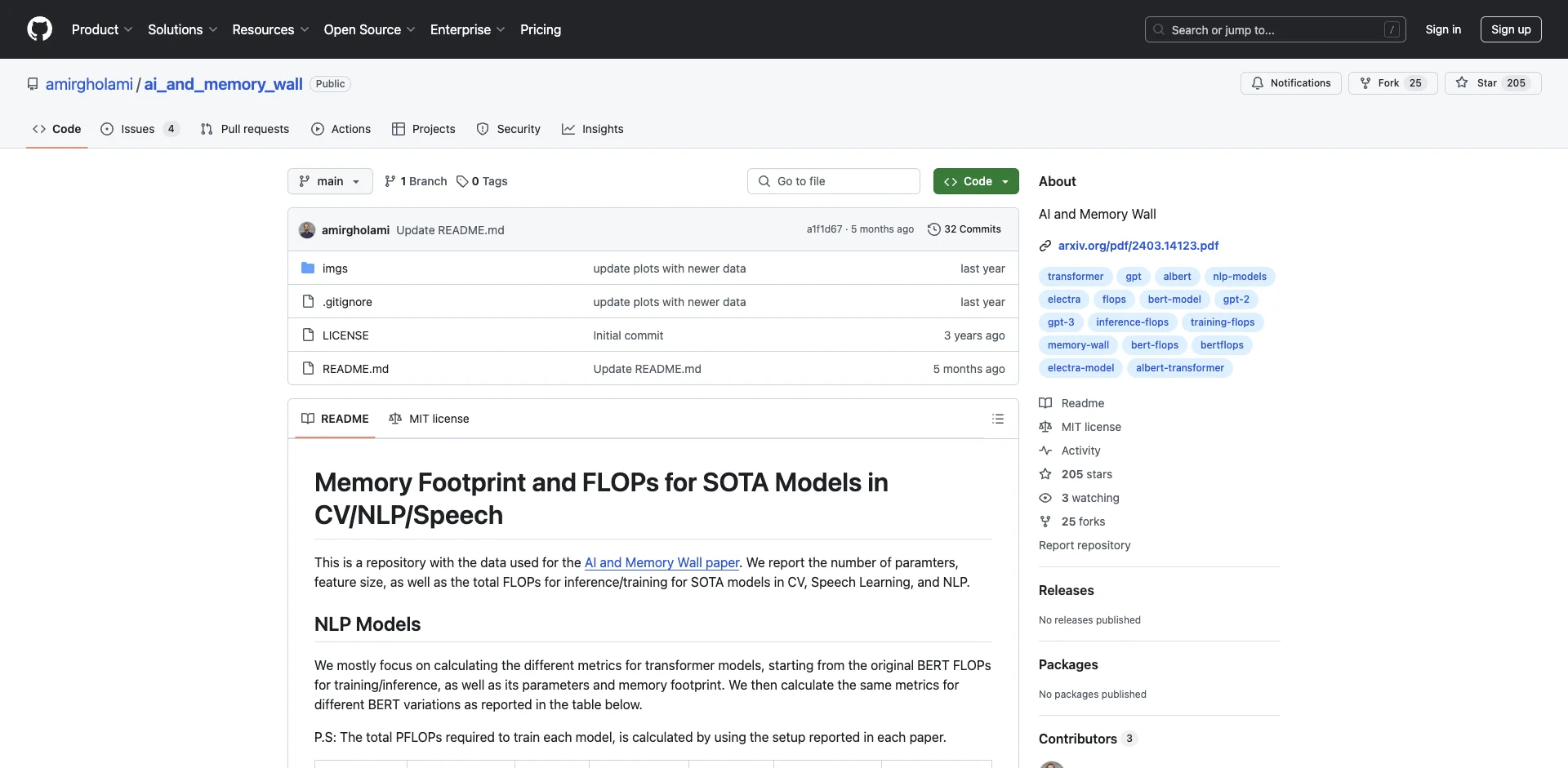The height and width of the screenshot is (768, 1568).
Task: Click the albert-transformer topic tag
Action: click(x=1180, y=368)
